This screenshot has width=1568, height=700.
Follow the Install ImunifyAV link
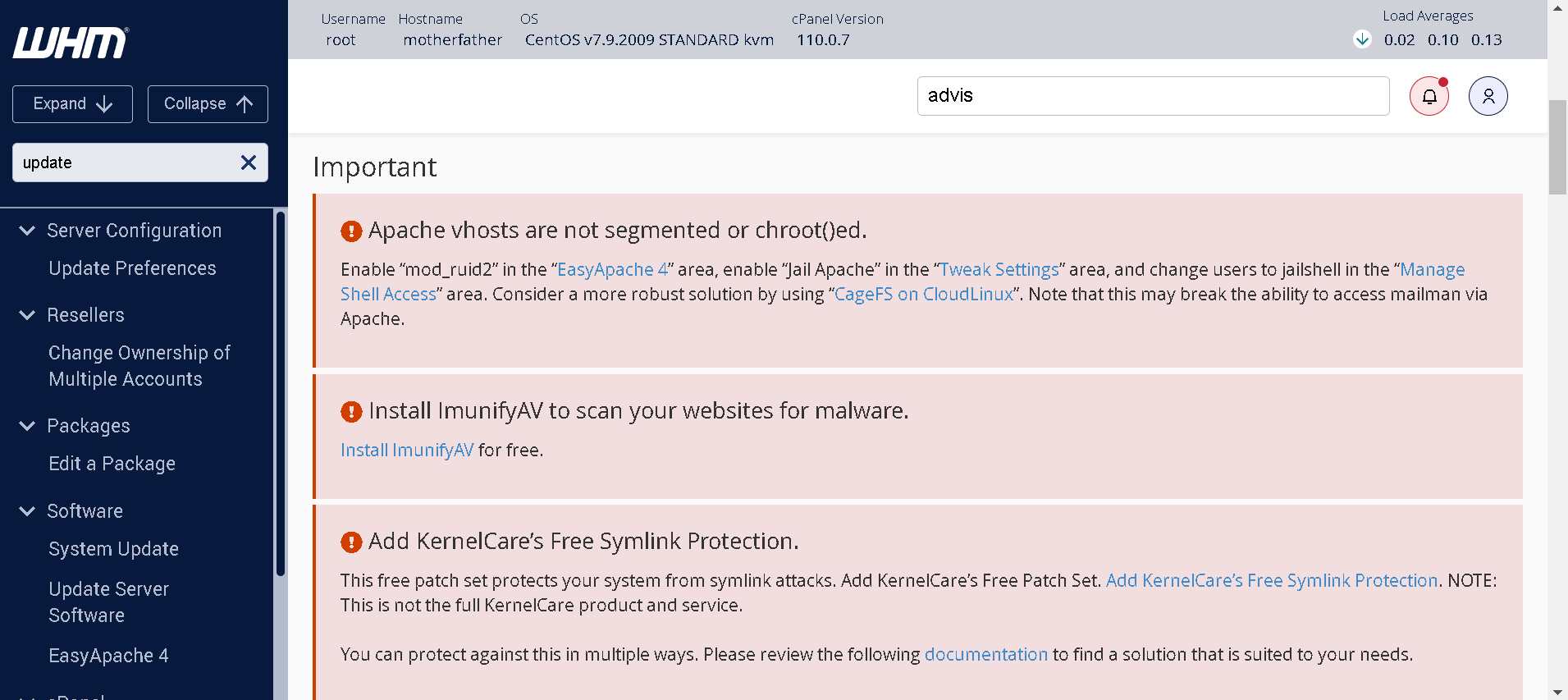click(x=407, y=450)
